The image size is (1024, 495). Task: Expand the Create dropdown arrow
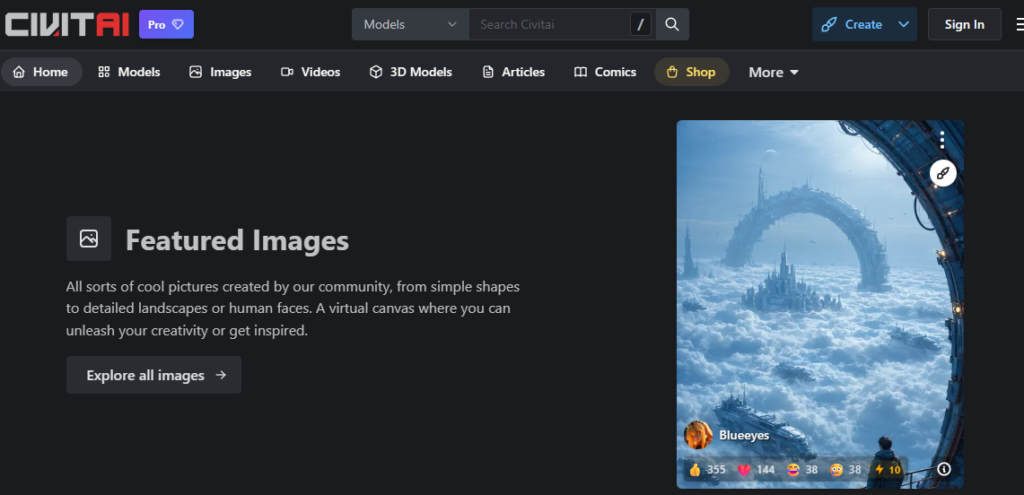pos(904,25)
